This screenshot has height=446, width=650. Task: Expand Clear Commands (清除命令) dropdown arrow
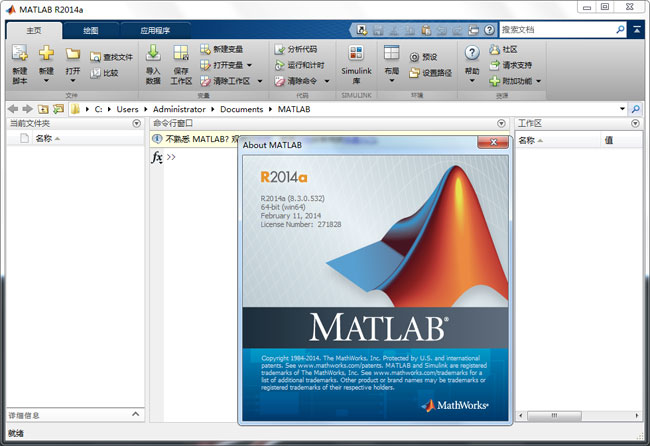point(327,81)
